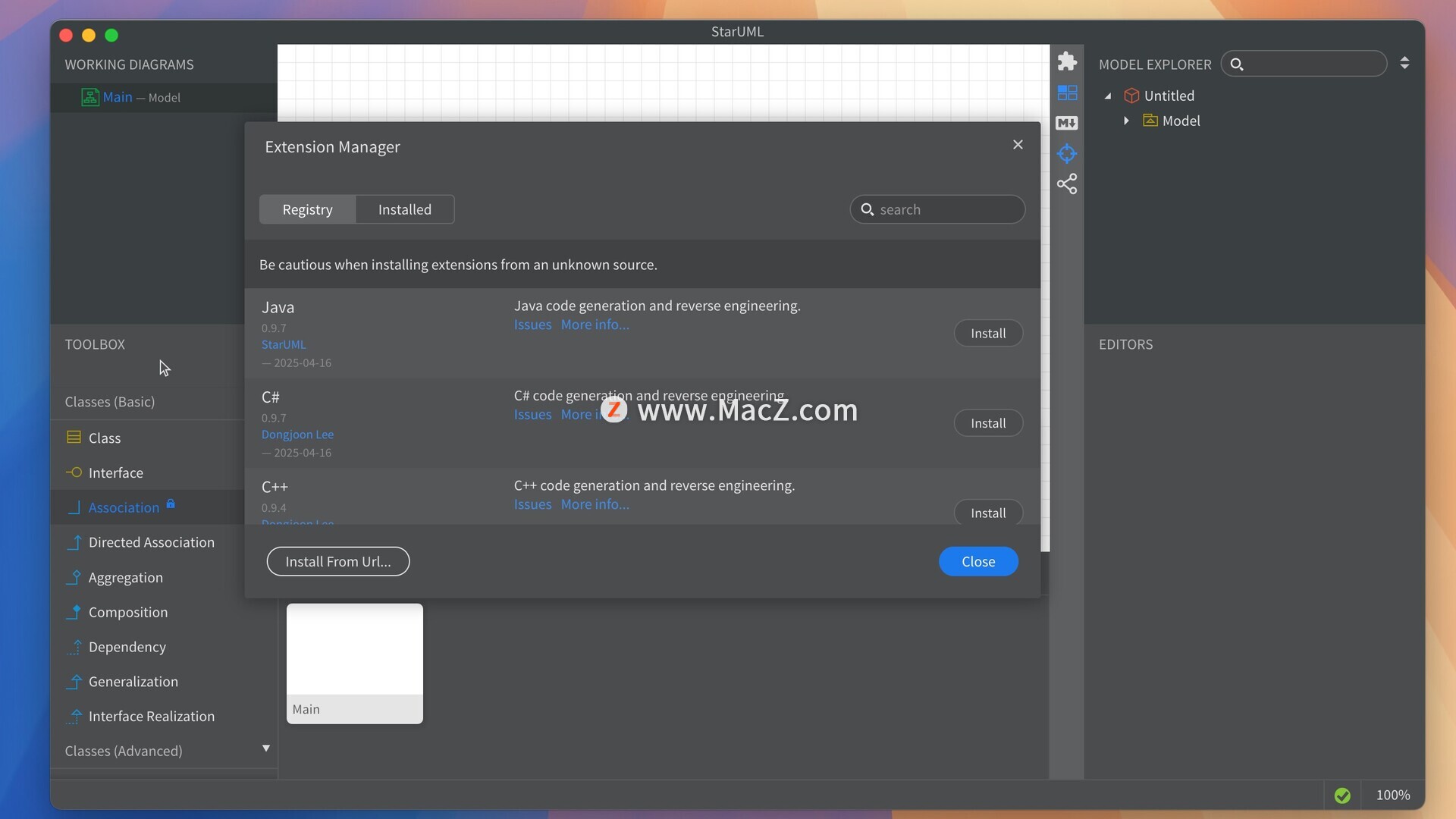Select the Directed Association tool icon
The height and width of the screenshot is (819, 1456).
pos(74,542)
